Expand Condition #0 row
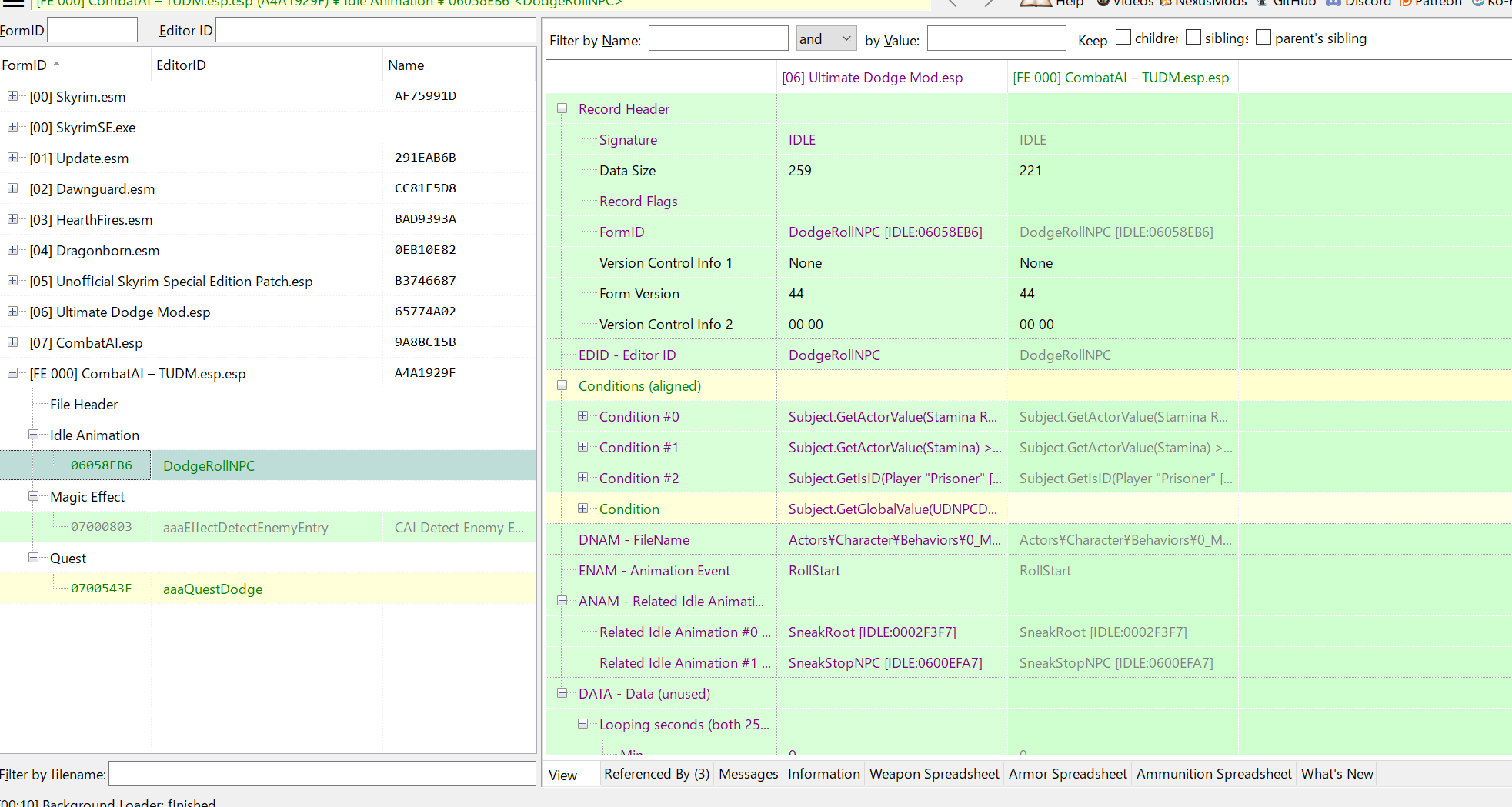The width and height of the screenshot is (1512, 807). pos(582,416)
